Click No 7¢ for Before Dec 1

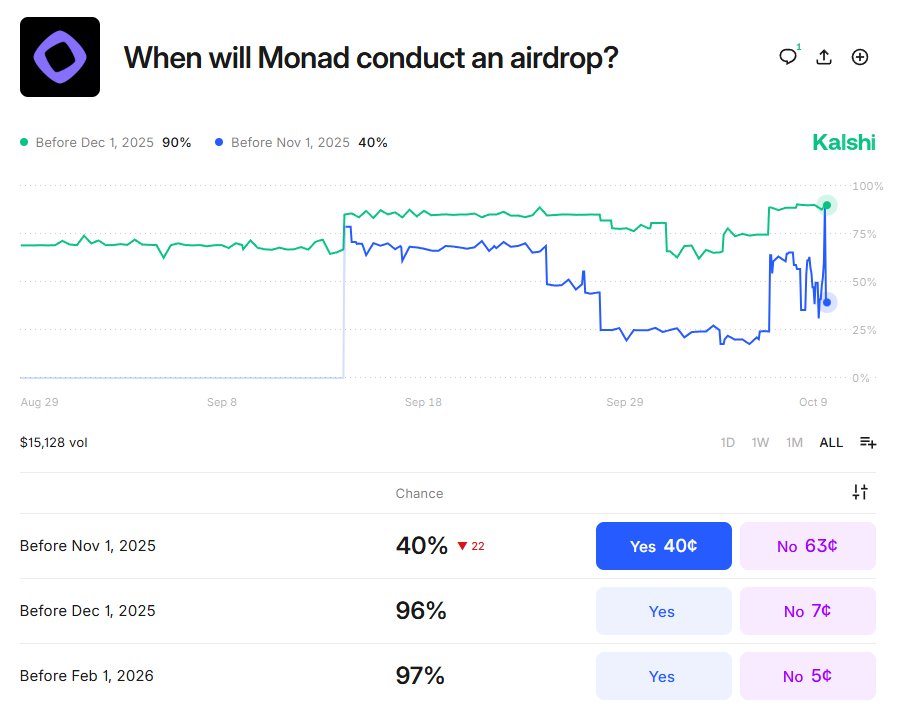click(807, 611)
